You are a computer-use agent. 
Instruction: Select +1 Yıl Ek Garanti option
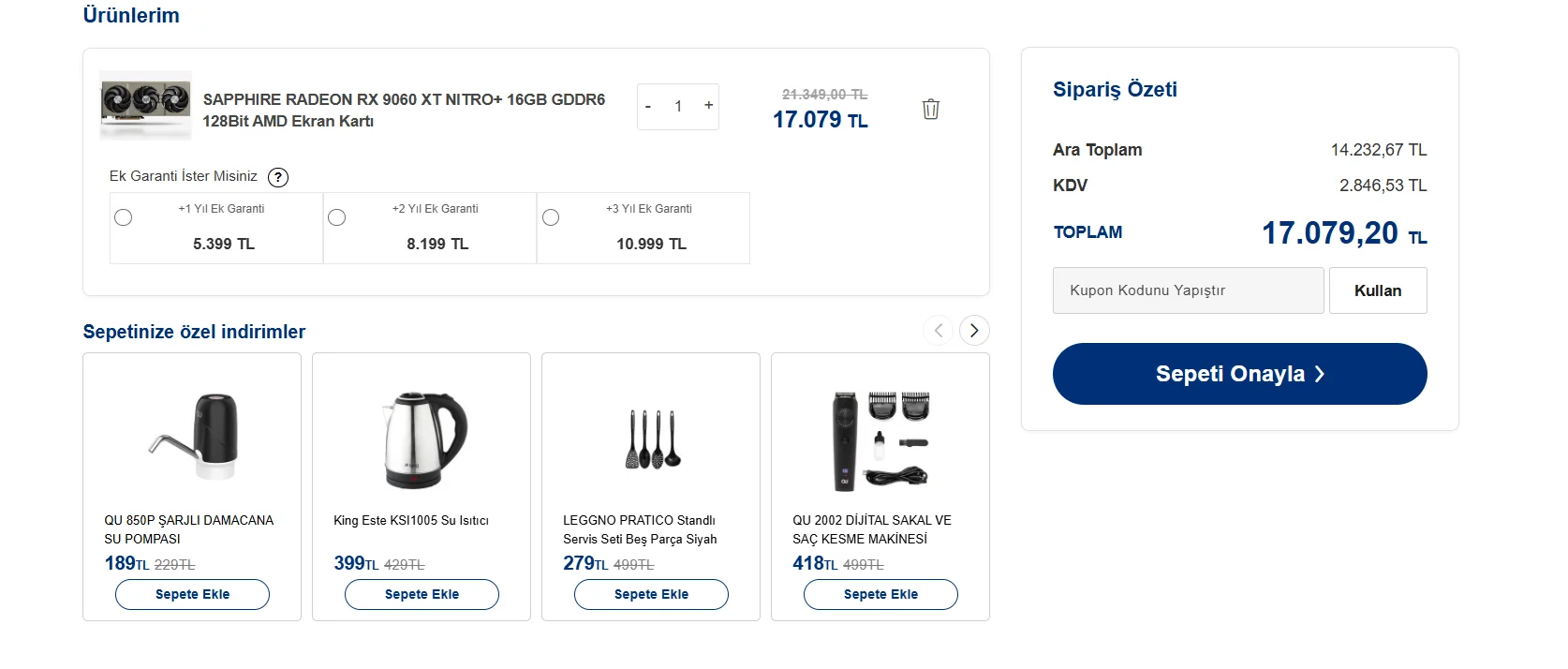[x=124, y=217]
